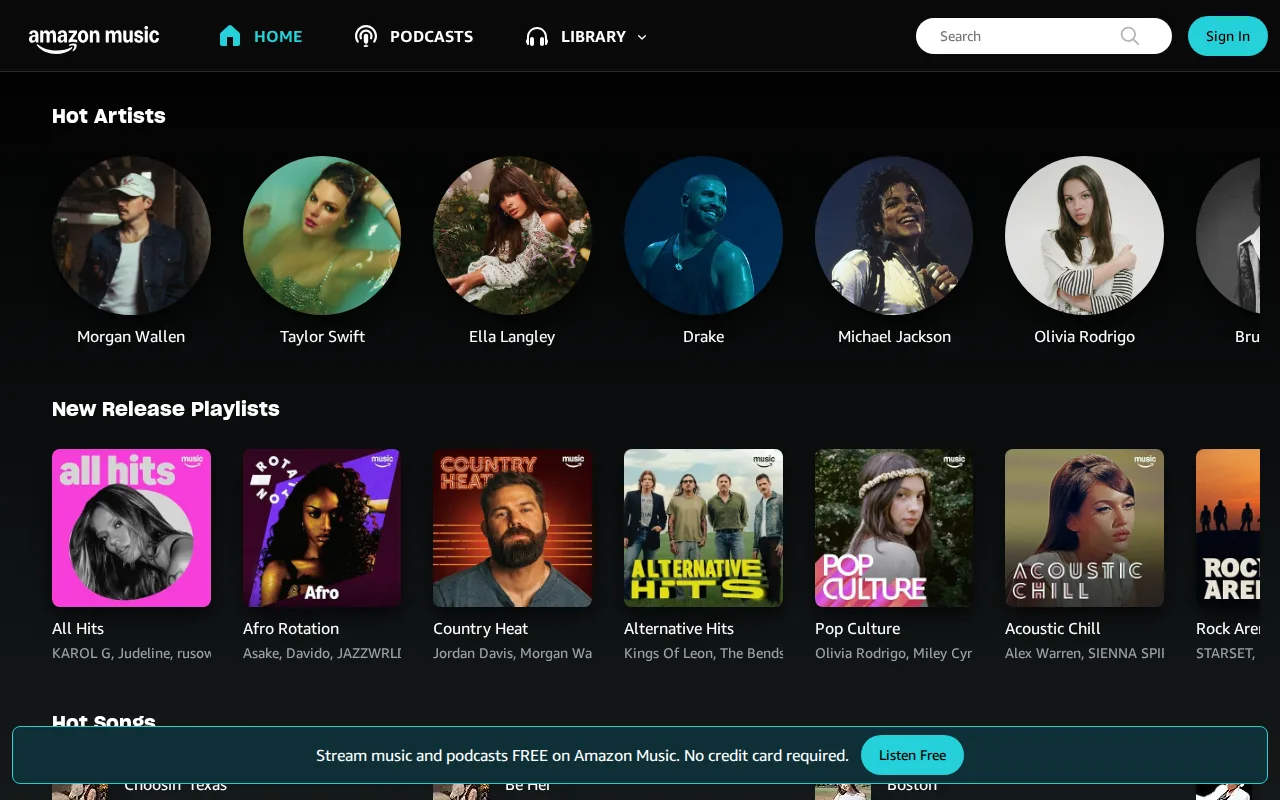The height and width of the screenshot is (800, 1280).
Task: Open the Afro Rotation playlist cover
Action: pyautogui.click(x=322, y=528)
